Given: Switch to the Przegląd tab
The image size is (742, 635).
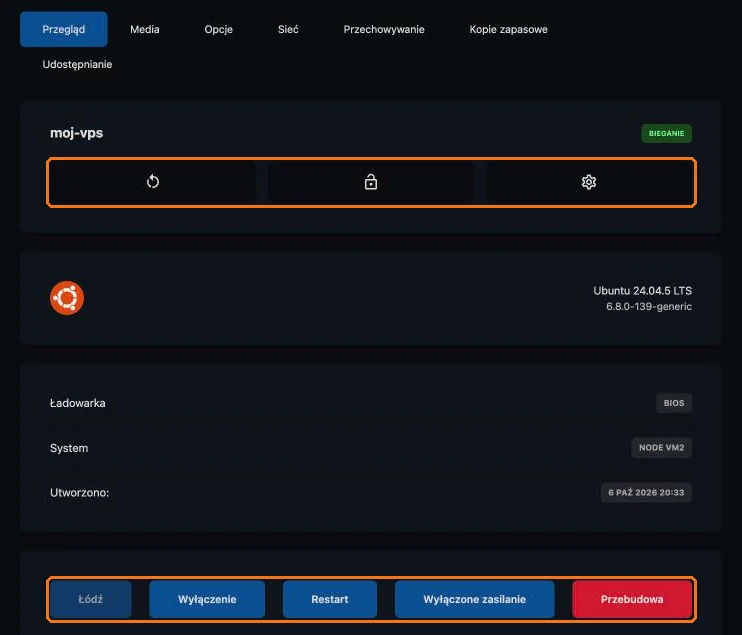Looking at the screenshot, I should point(63,29).
